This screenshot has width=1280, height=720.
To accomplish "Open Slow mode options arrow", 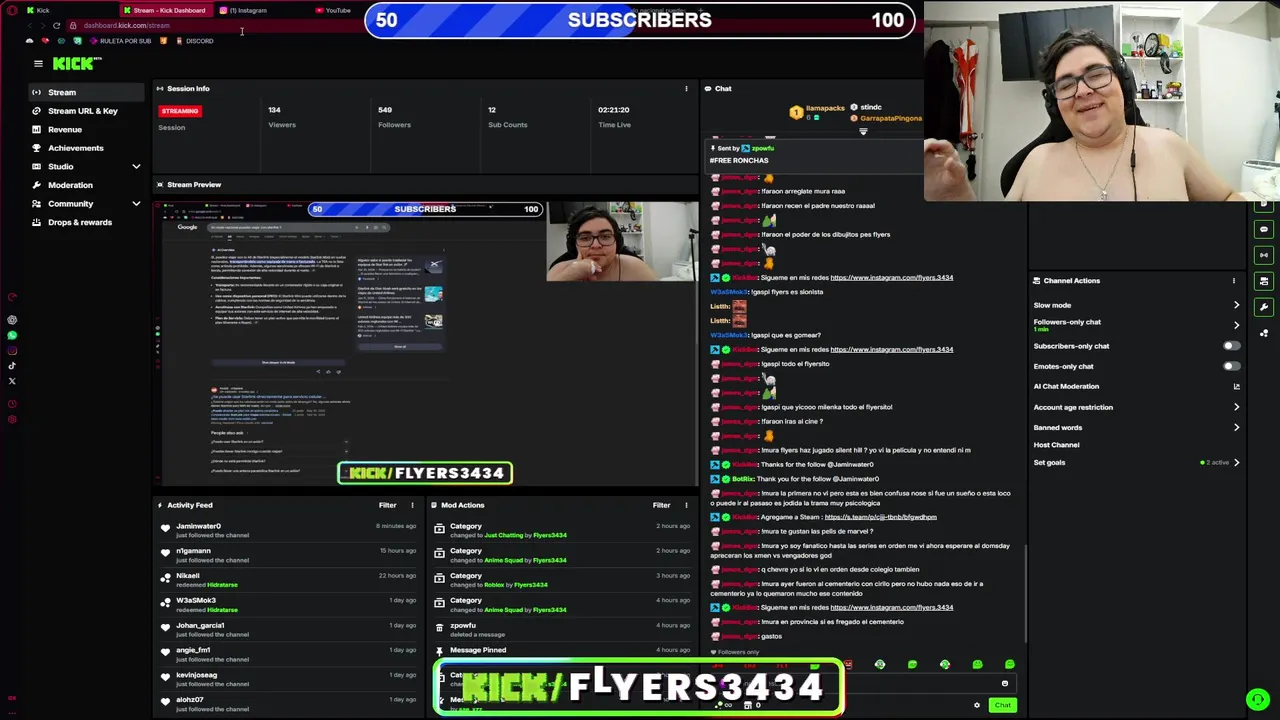I will point(1236,305).
